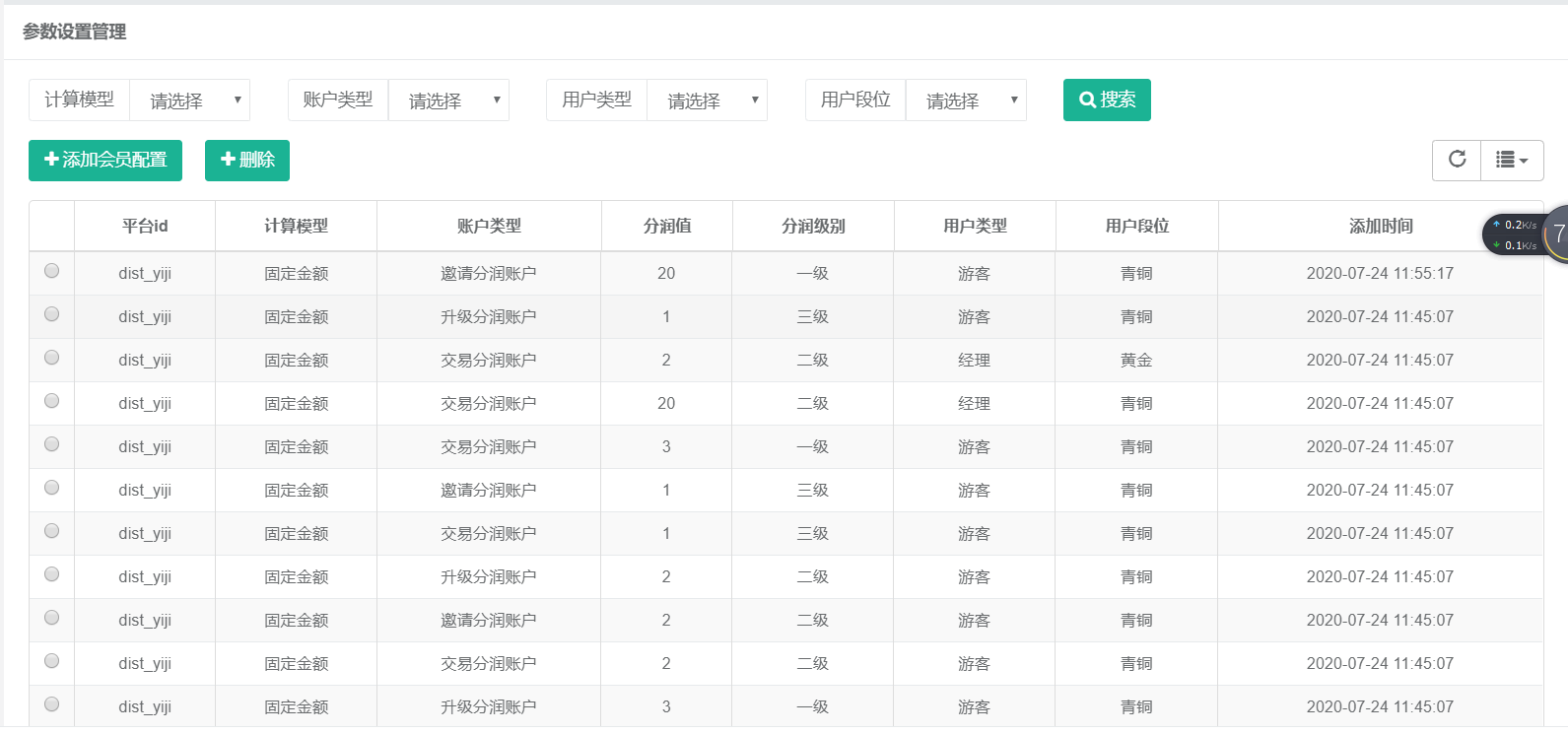The width and height of the screenshot is (1568, 734).
Task: Click the 用户类型 column header
Action: pos(975,227)
